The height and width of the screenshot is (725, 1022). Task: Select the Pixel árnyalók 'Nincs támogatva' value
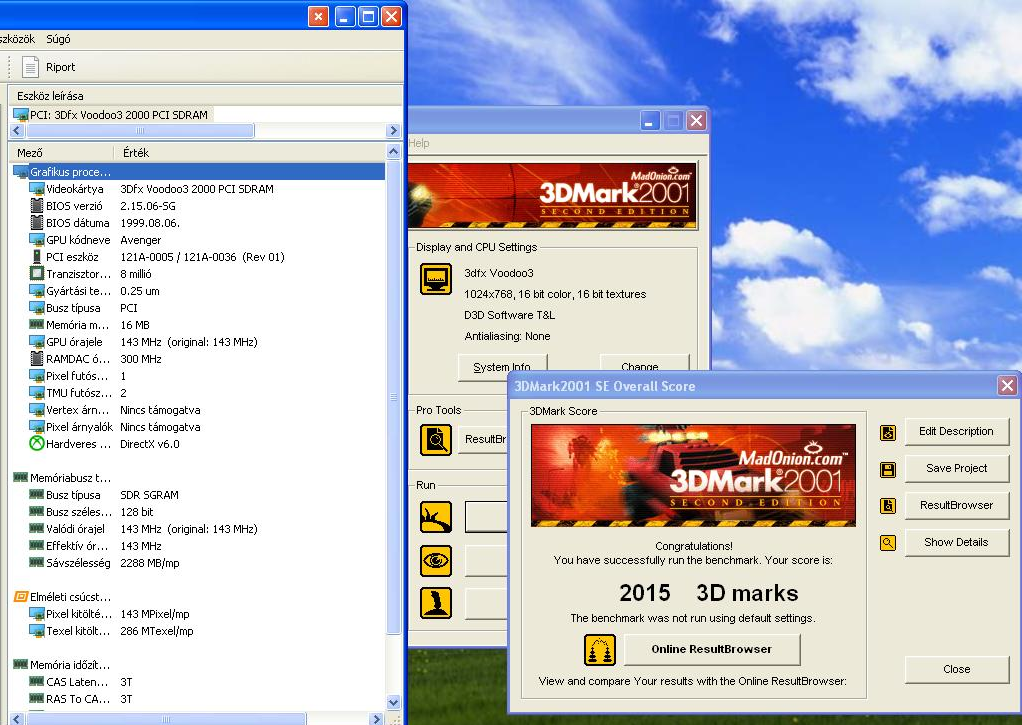coord(160,427)
